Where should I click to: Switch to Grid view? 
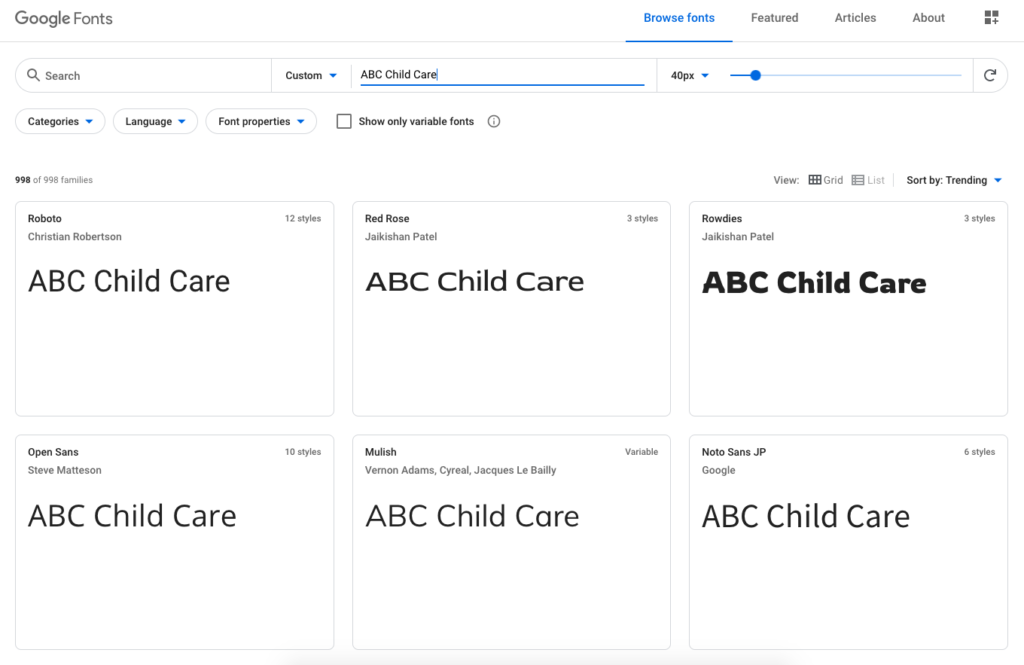pos(825,180)
